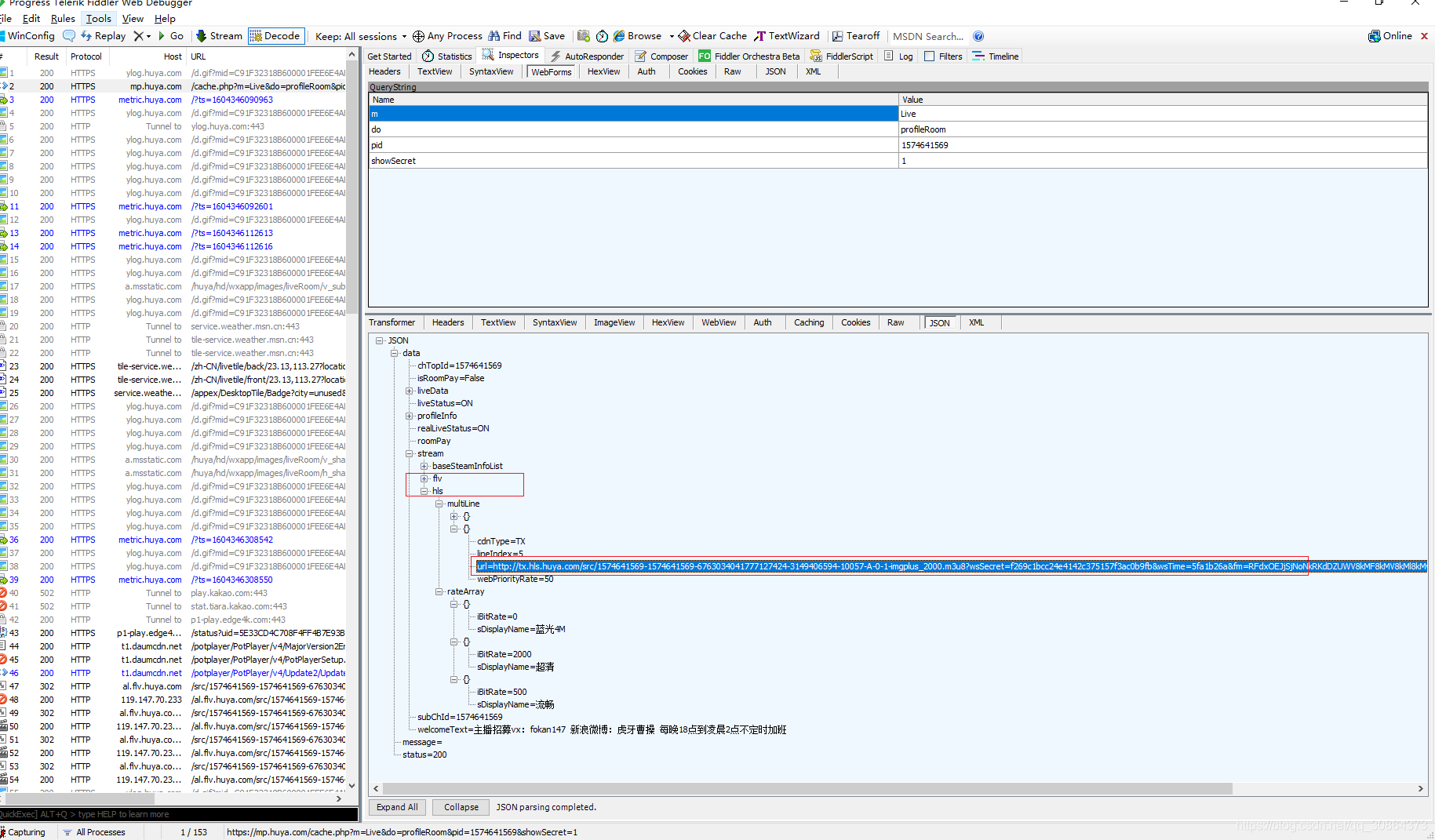Expand the flv node

(x=424, y=478)
